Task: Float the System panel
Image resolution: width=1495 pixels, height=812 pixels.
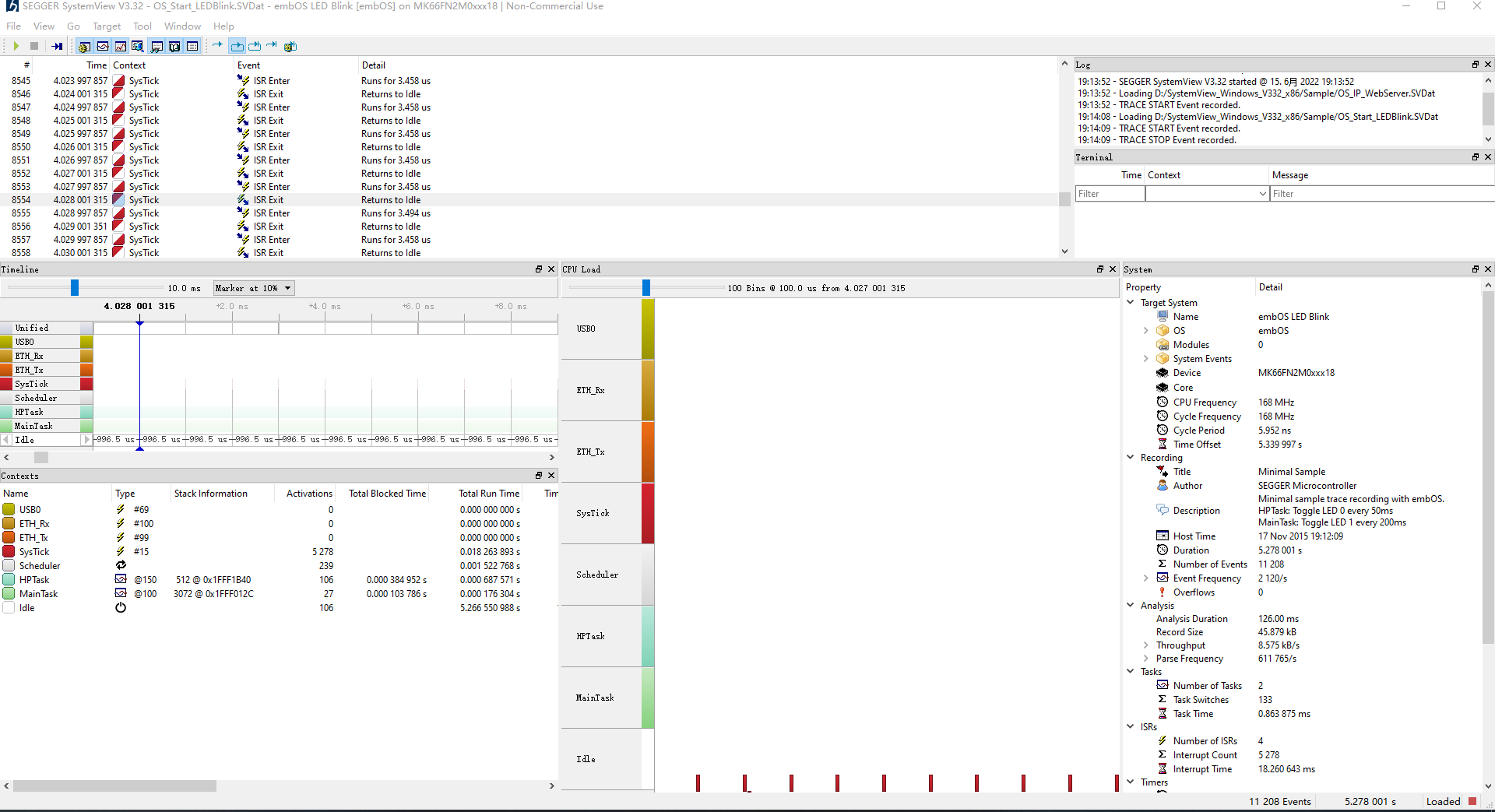Action: click(x=1475, y=269)
